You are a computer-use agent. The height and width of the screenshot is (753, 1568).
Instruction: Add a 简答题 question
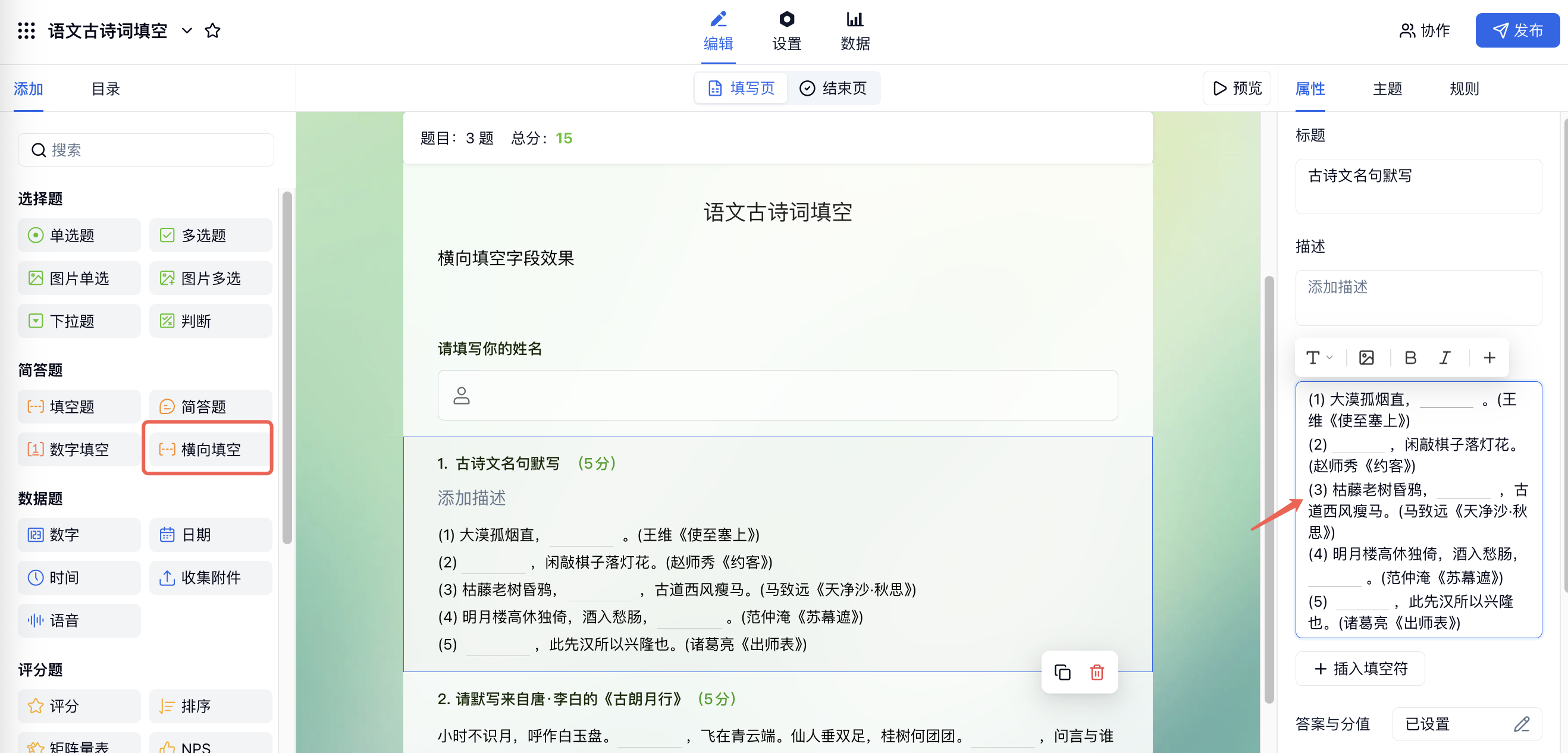[x=211, y=407]
